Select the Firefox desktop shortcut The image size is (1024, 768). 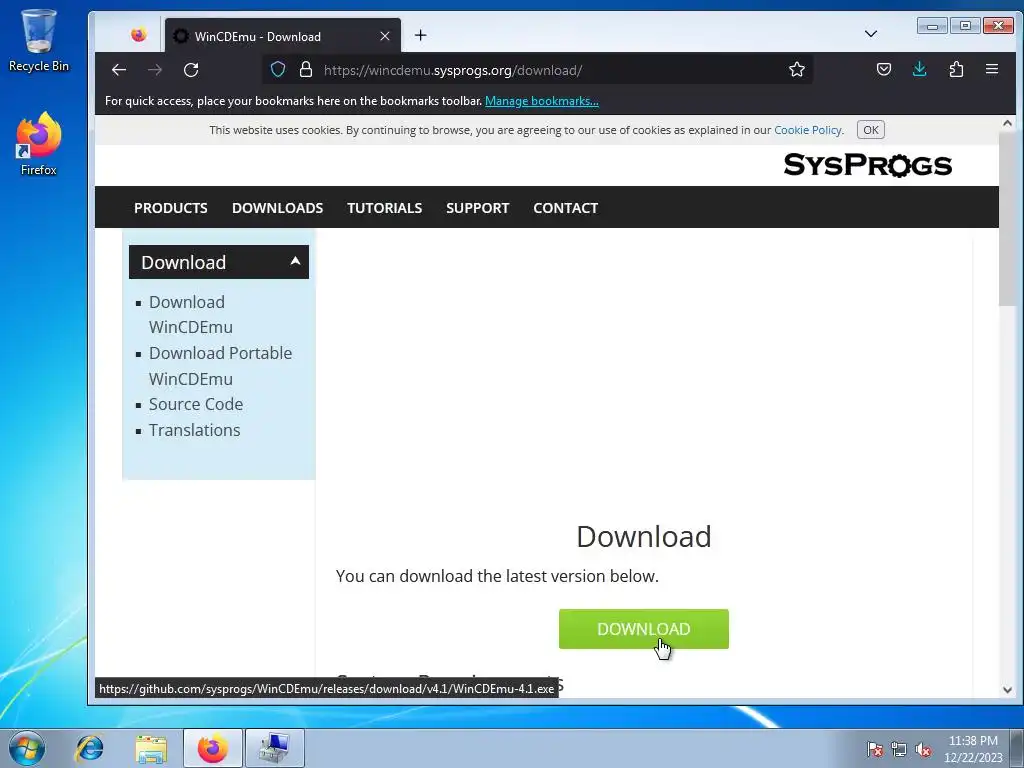click(x=39, y=144)
